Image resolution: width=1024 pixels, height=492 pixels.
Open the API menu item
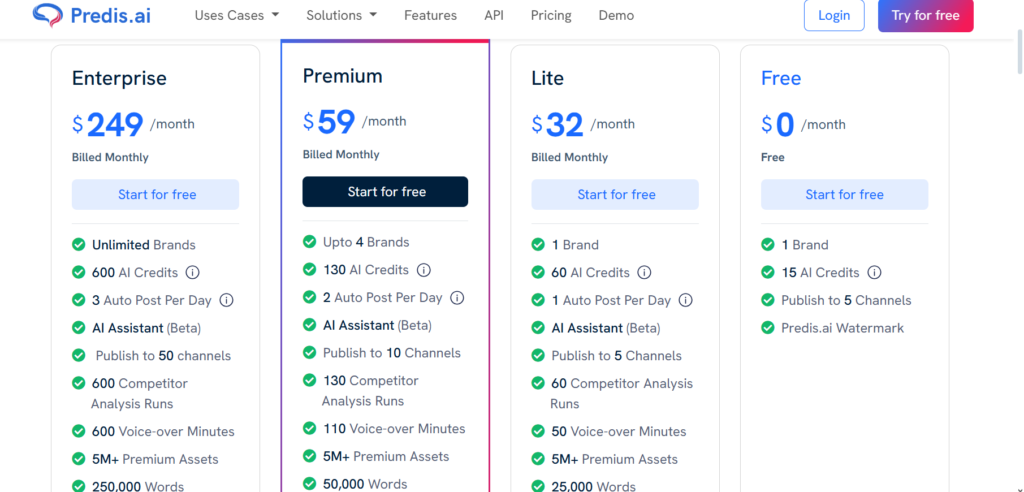tap(494, 15)
